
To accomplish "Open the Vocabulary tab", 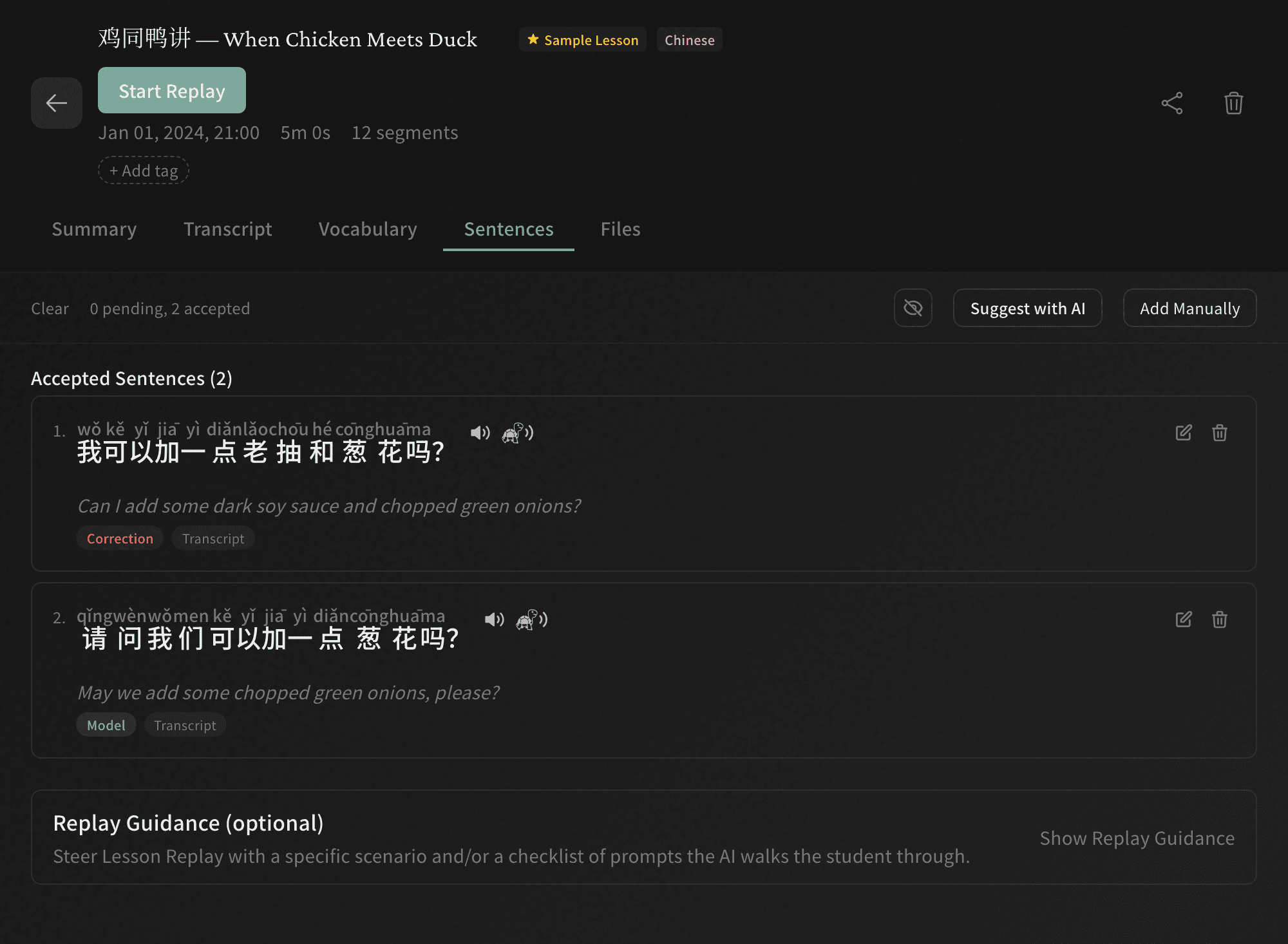I will (368, 229).
